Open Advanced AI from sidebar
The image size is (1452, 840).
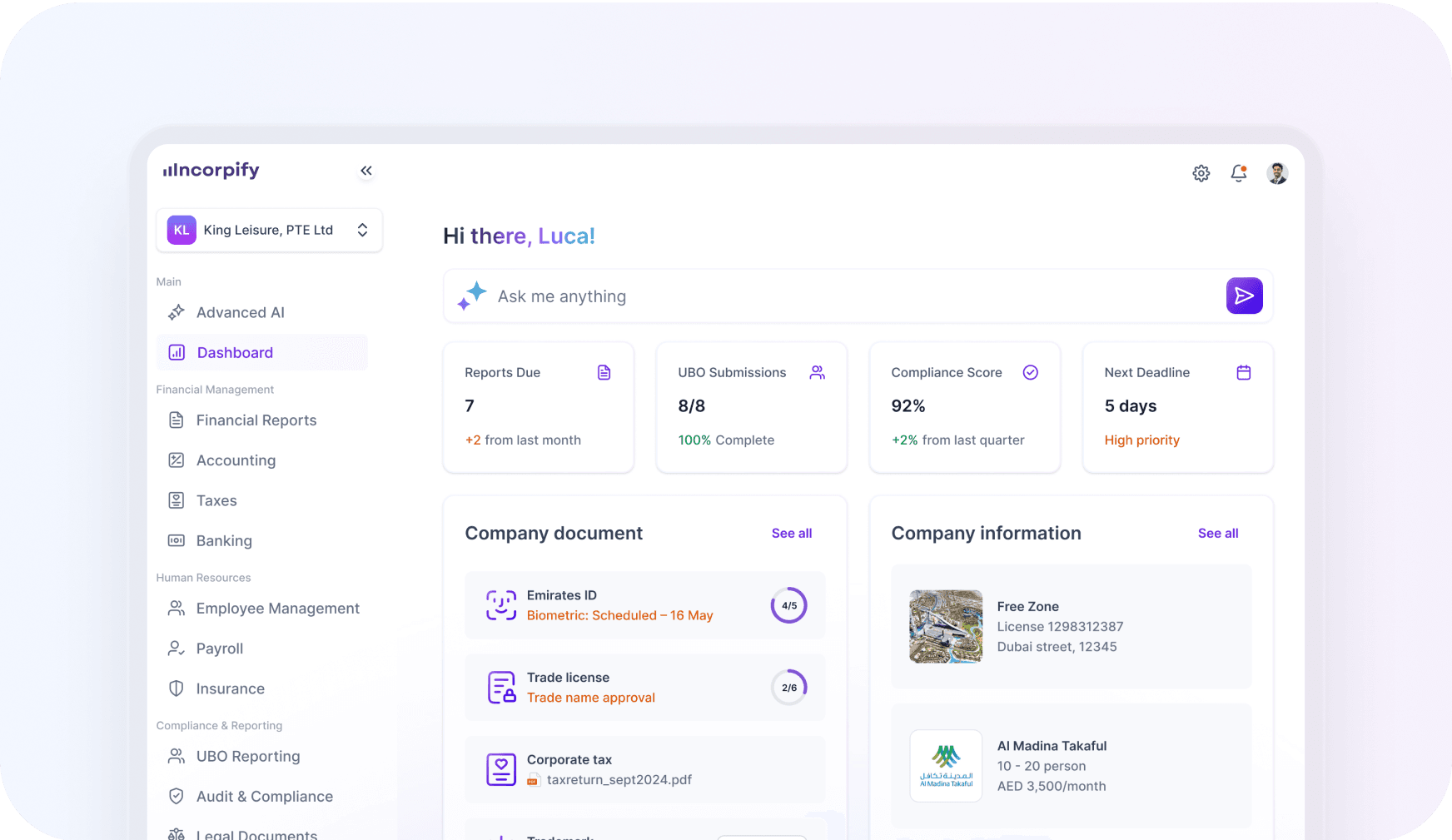pos(240,313)
